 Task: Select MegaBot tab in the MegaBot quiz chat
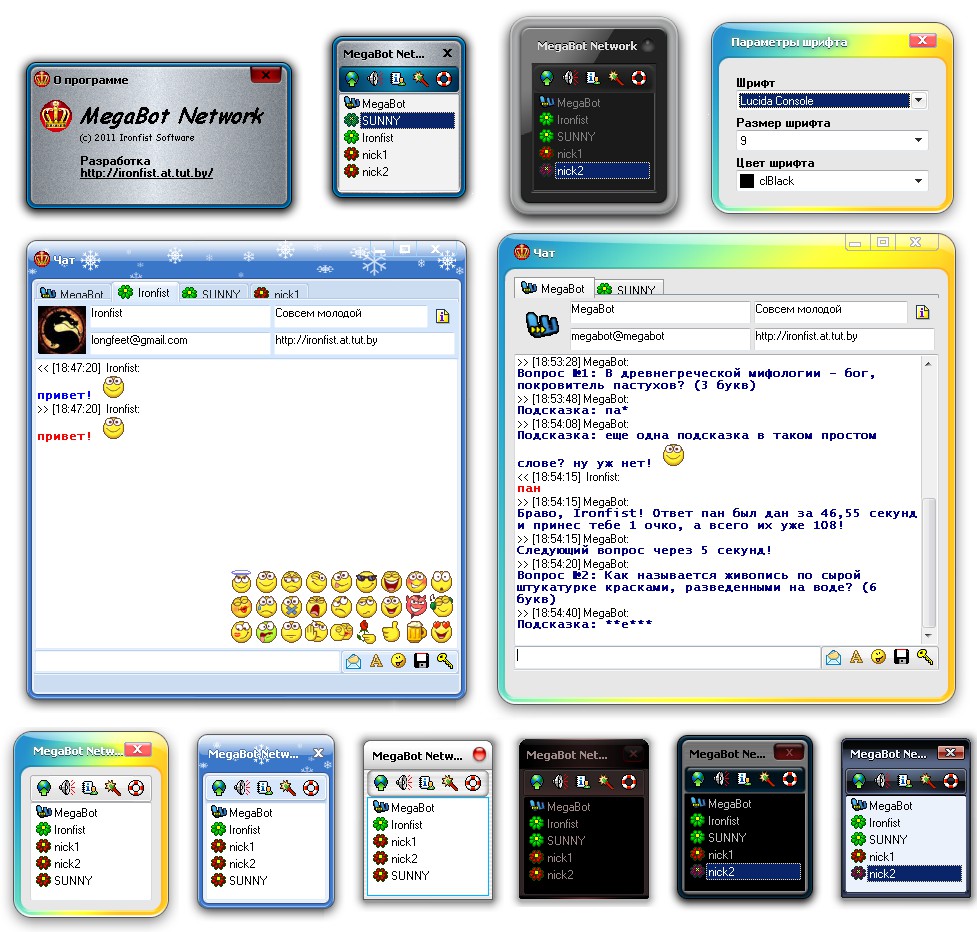554,288
